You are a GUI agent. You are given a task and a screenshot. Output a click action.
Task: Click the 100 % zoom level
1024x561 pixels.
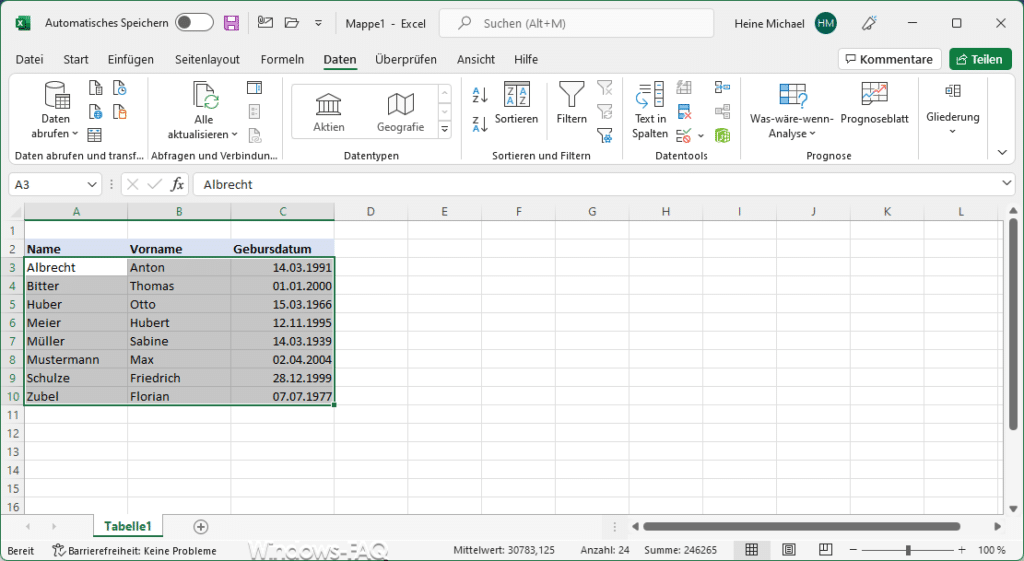pos(992,551)
